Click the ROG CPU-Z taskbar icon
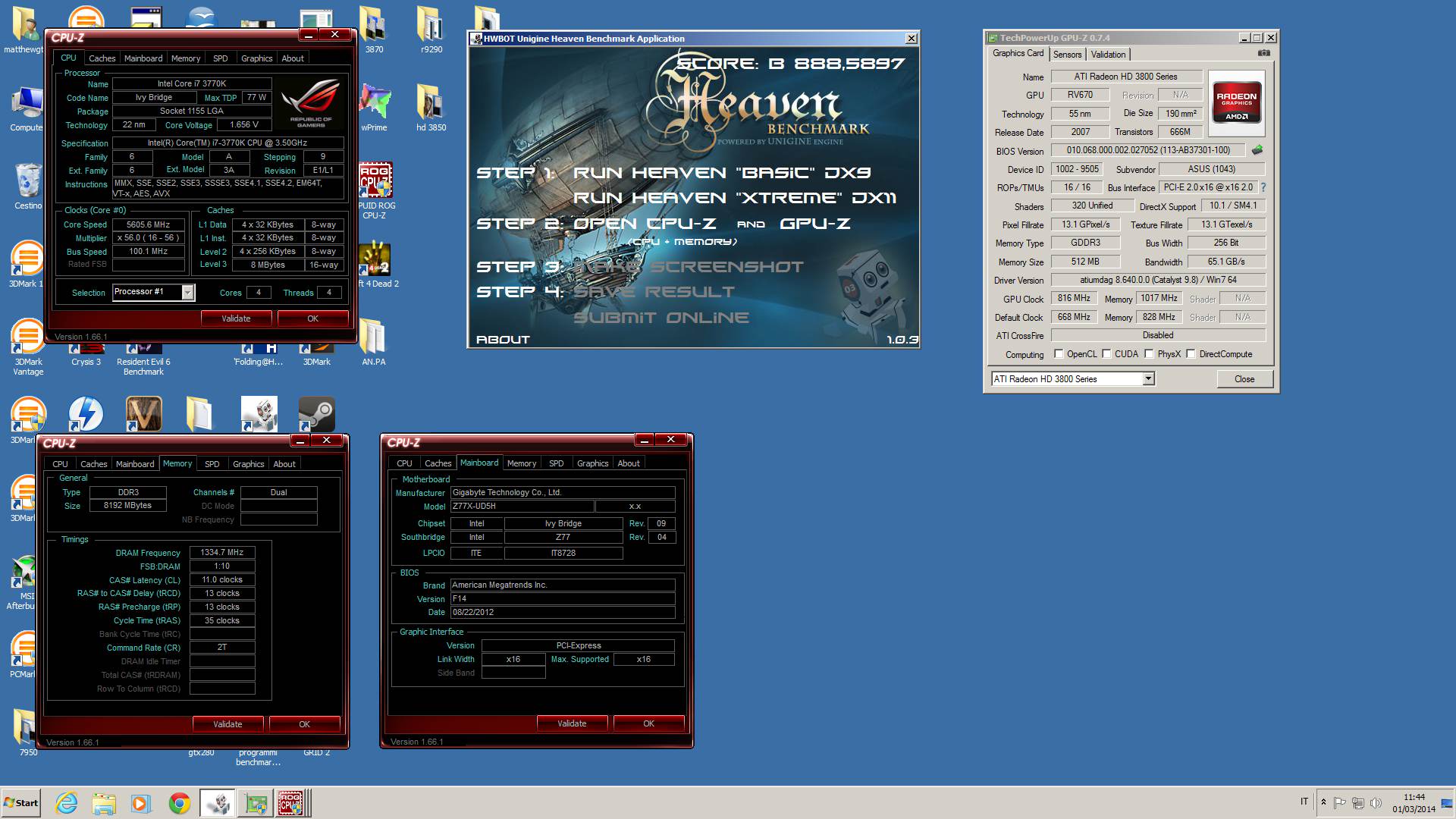Screen dimensions: 1456x819 coord(290,803)
